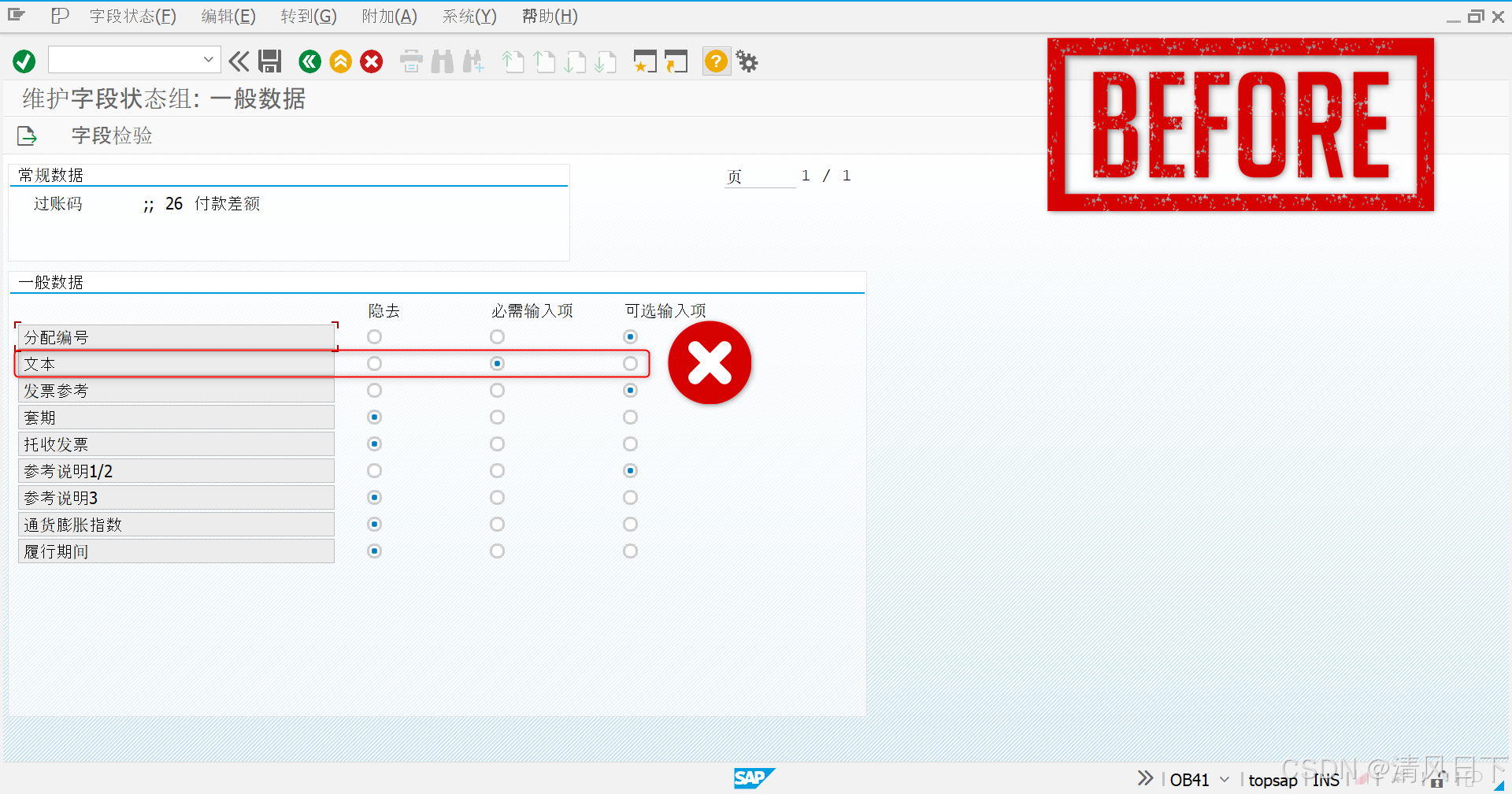Expand the OB41 transaction dropdown in status bar
The height and width of the screenshot is (794, 1512).
[x=1223, y=779]
